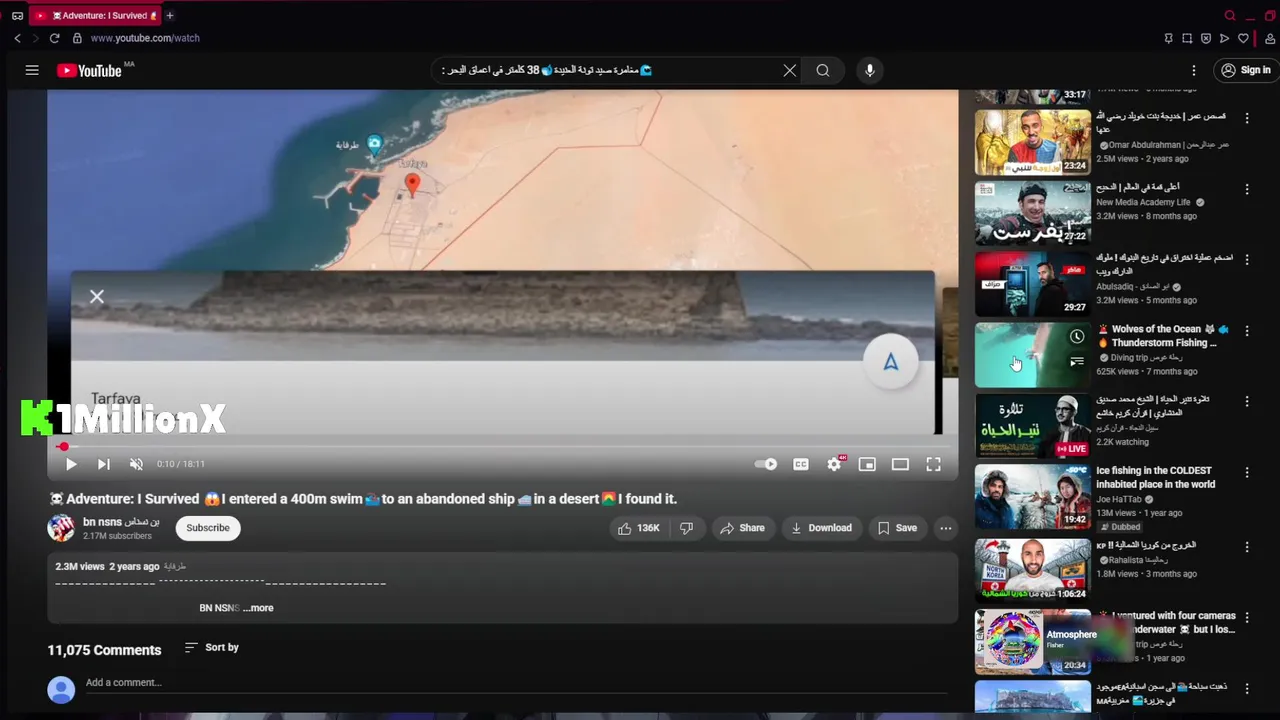Viewport: 1280px width, 720px height.
Task: Open options for Wolves of the Ocean video
Action: [x=1247, y=331]
